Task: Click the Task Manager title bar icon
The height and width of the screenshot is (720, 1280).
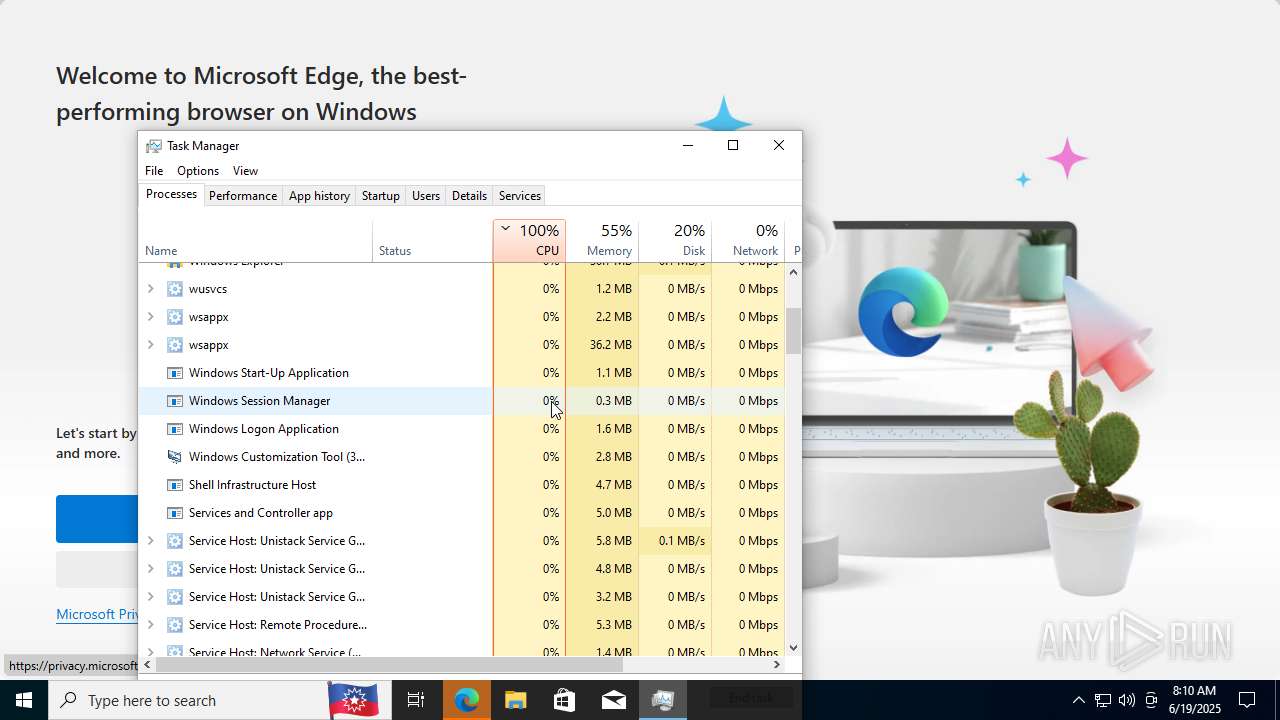Action: coord(153,146)
